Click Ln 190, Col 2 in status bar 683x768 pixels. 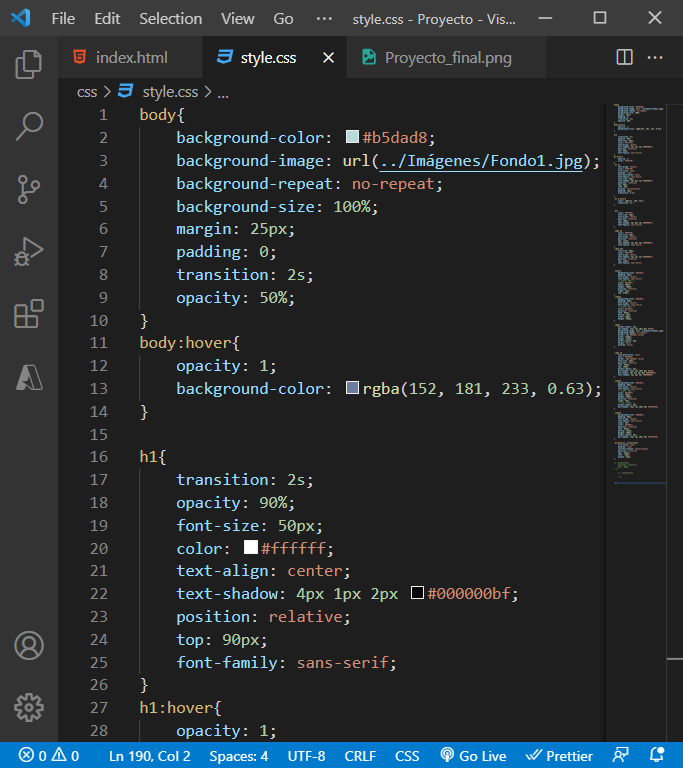pos(149,756)
